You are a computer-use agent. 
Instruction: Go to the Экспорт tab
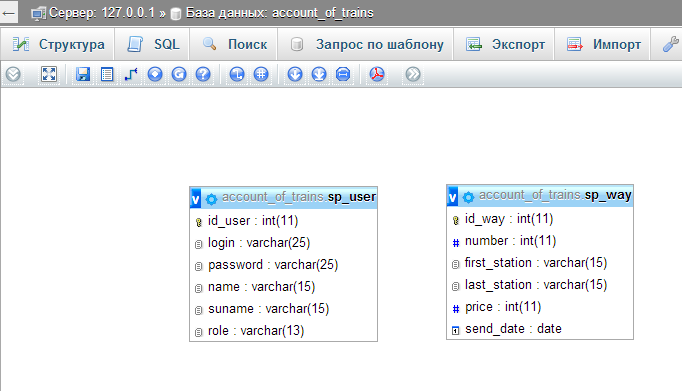pyautogui.click(x=505, y=44)
